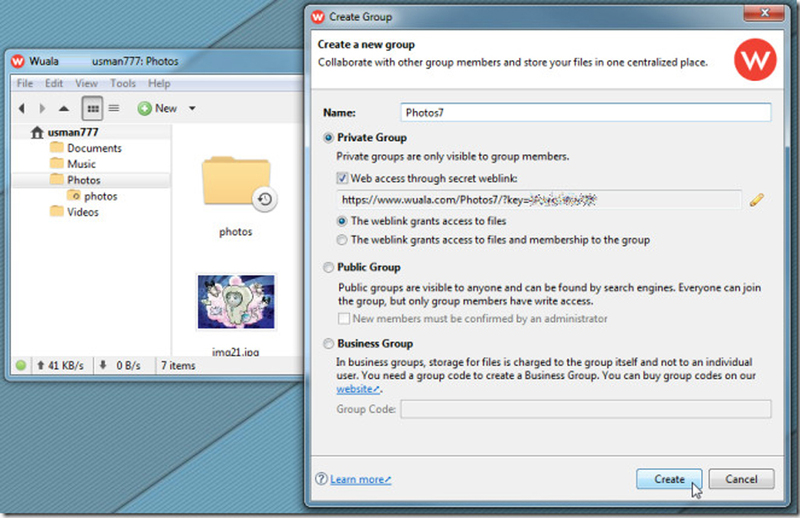Go up one folder in Wuala
The width and height of the screenshot is (800, 518).
click(64, 108)
